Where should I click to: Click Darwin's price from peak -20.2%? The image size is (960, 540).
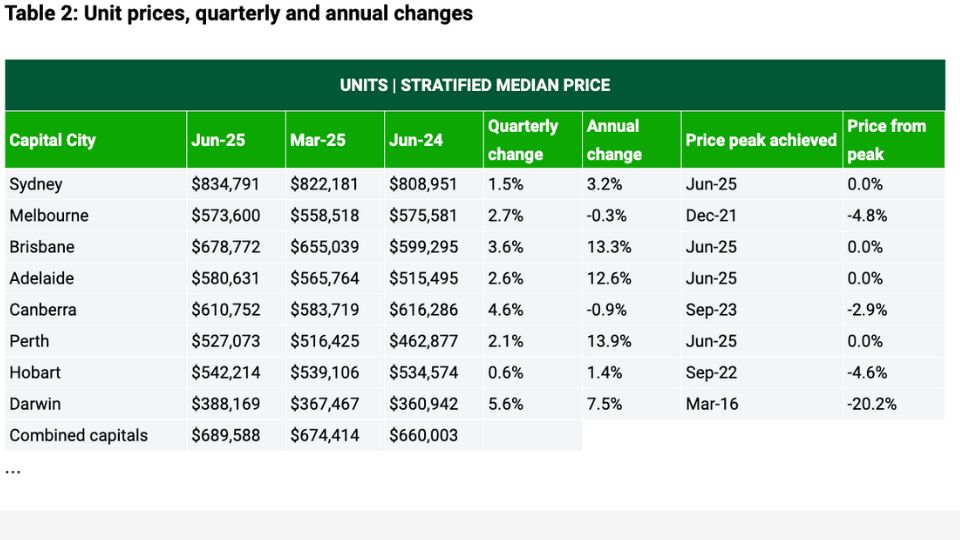872,404
